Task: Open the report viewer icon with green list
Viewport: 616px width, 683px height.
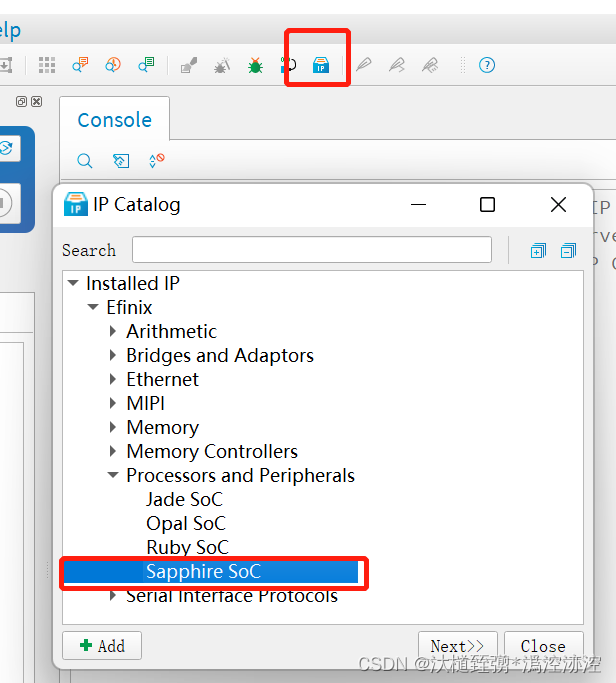Action: pyautogui.click(x=146, y=65)
